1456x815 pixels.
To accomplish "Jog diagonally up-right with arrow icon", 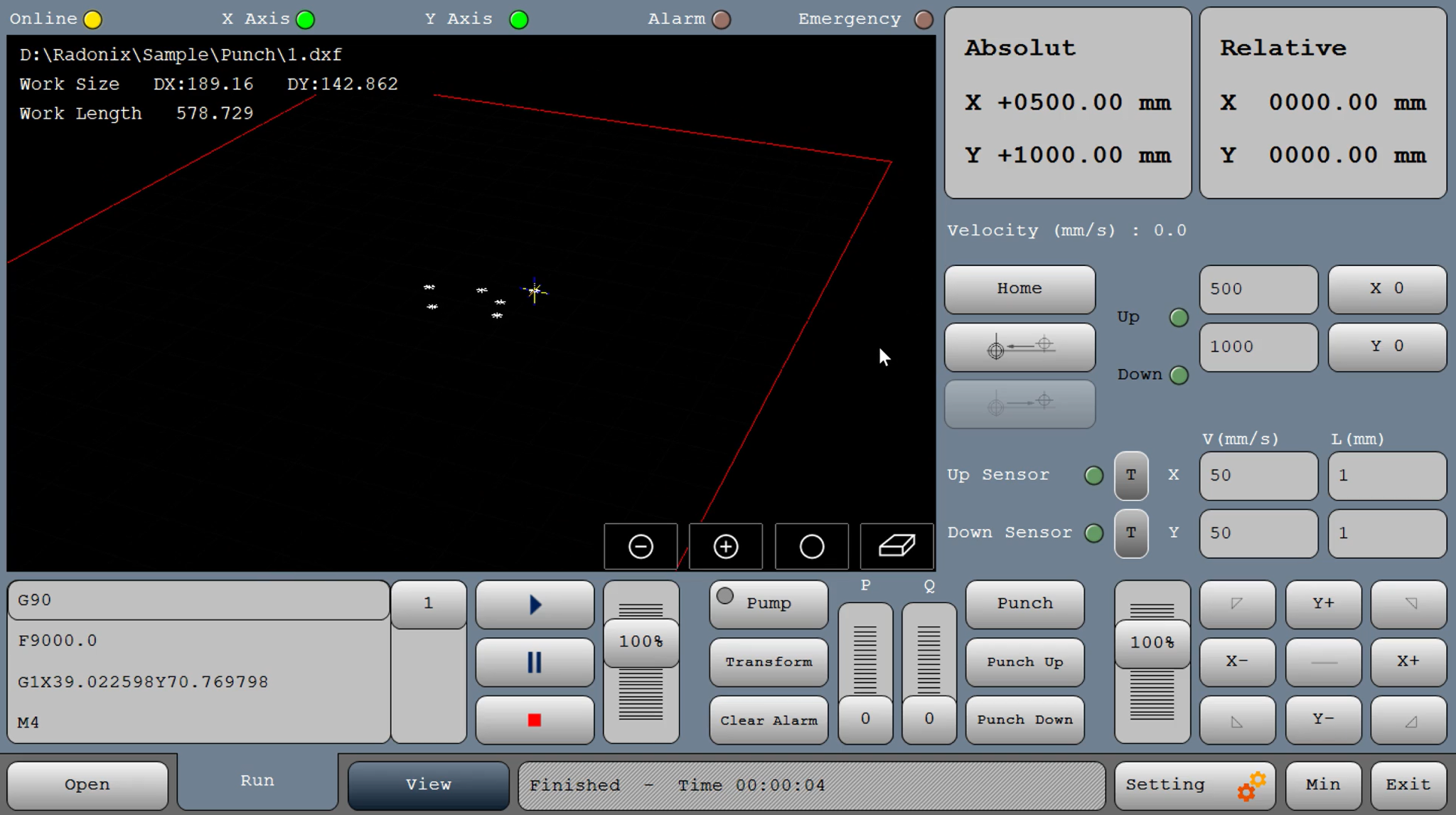I will click(x=1408, y=604).
